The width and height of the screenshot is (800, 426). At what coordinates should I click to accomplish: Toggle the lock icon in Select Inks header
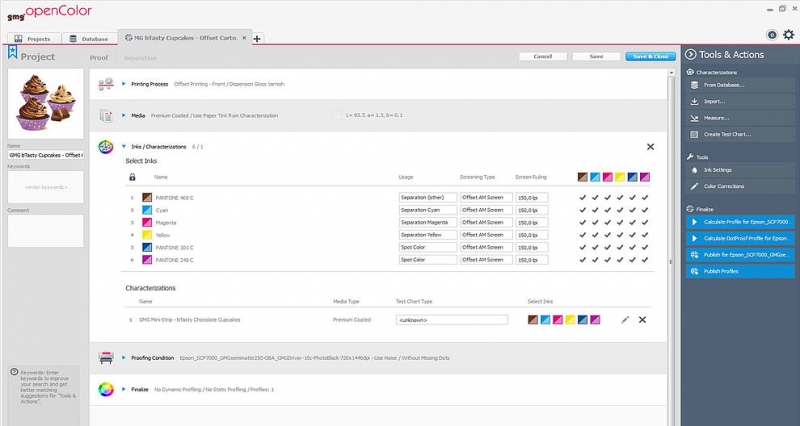pos(132,177)
